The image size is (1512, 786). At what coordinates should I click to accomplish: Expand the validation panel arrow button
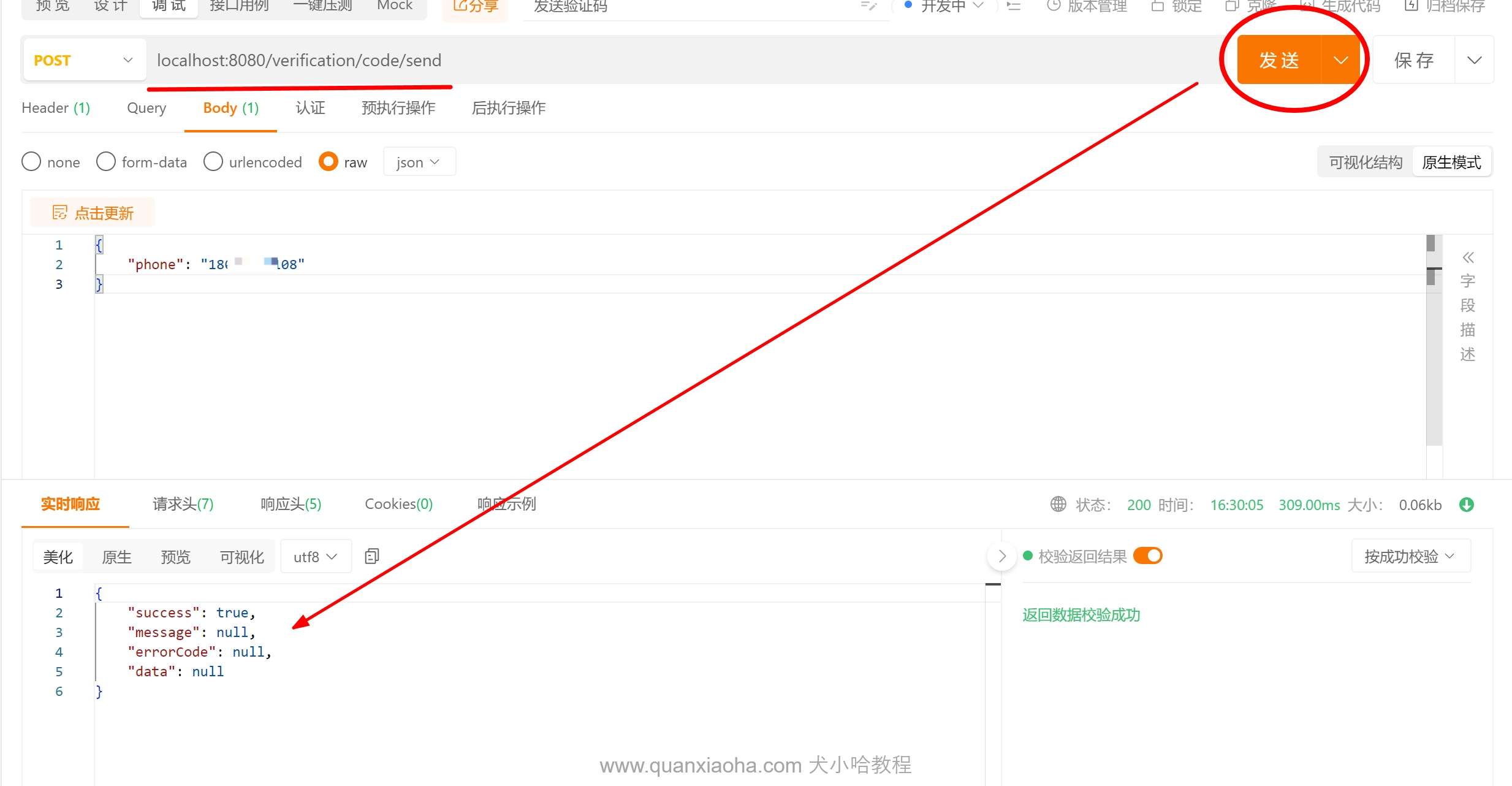pyautogui.click(x=1002, y=556)
